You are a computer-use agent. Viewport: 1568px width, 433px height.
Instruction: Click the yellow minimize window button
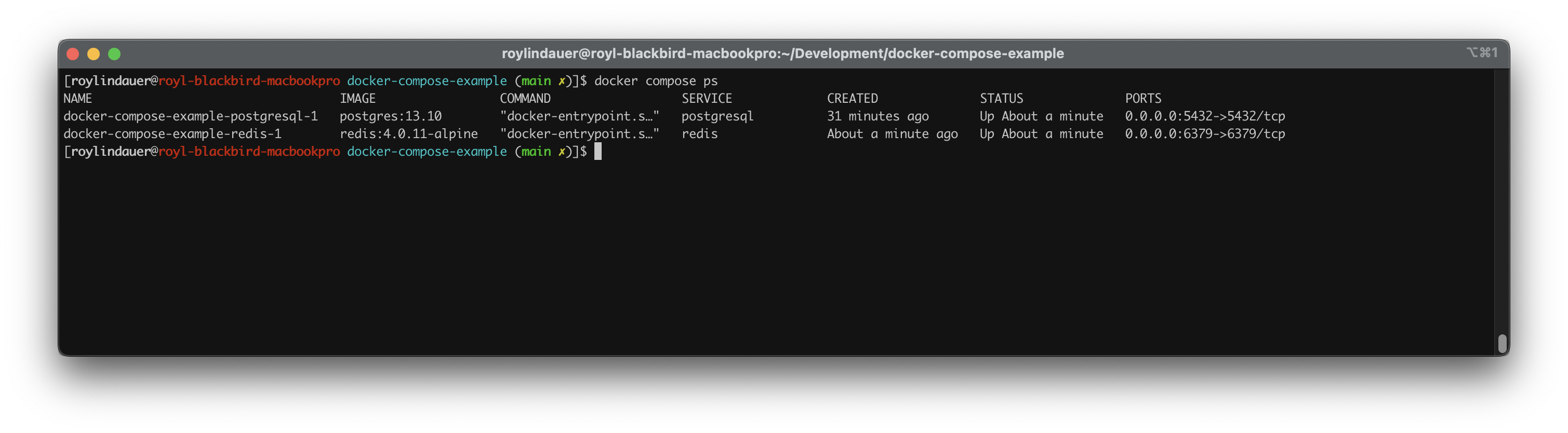pos(94,54)
